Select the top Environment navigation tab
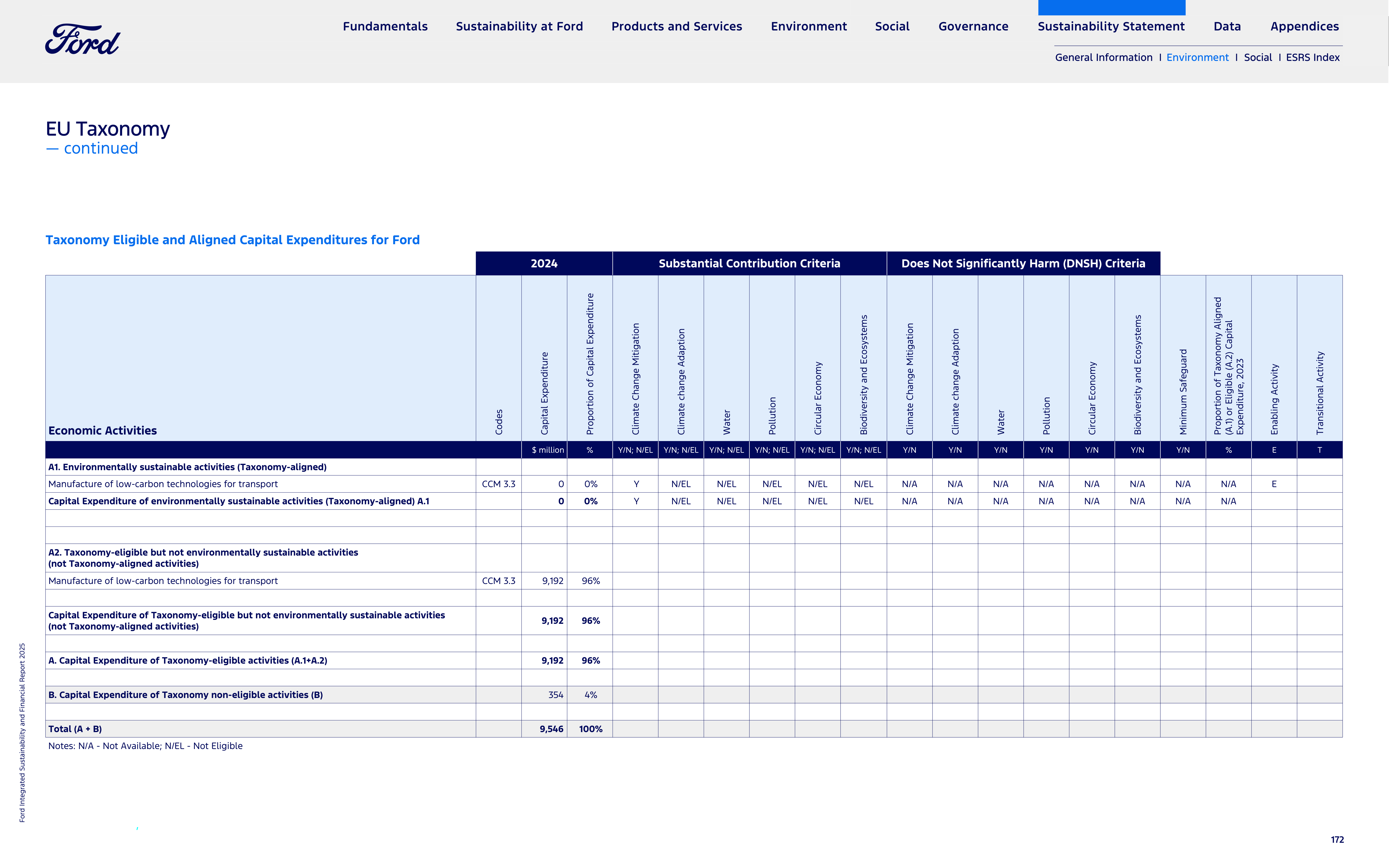 click(809, 26)
